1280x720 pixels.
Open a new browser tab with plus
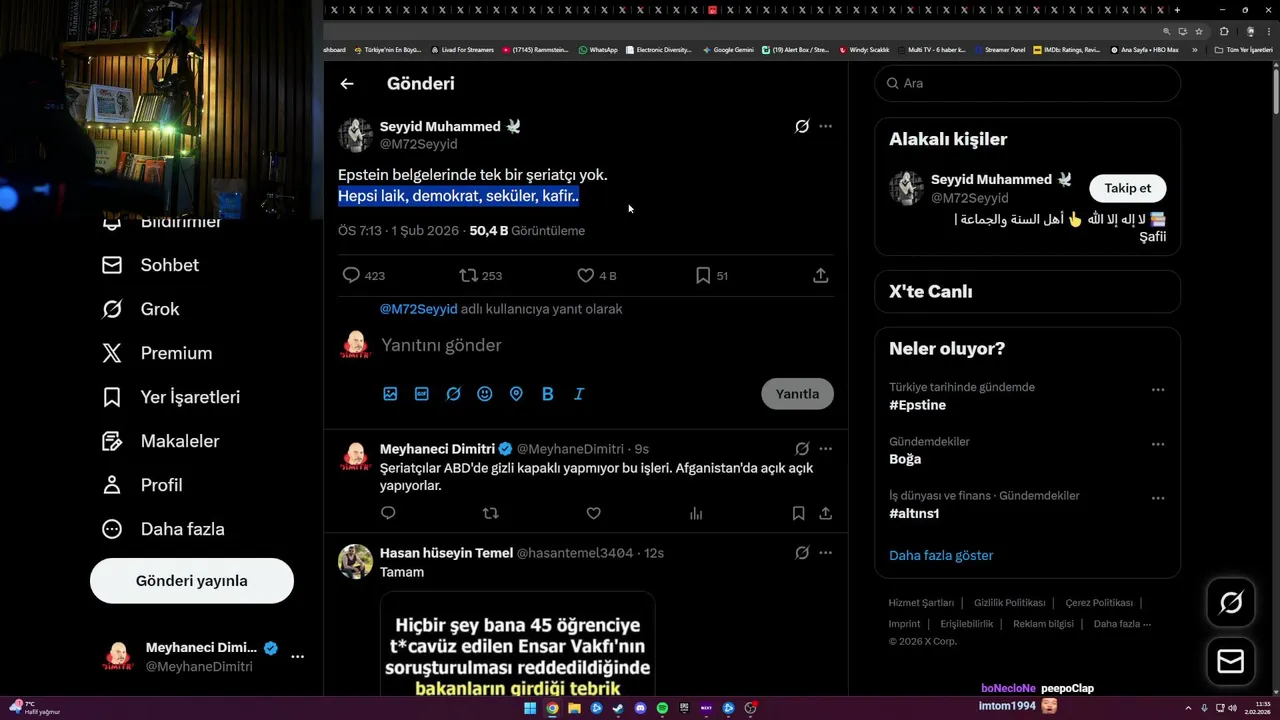(1177, 10)
